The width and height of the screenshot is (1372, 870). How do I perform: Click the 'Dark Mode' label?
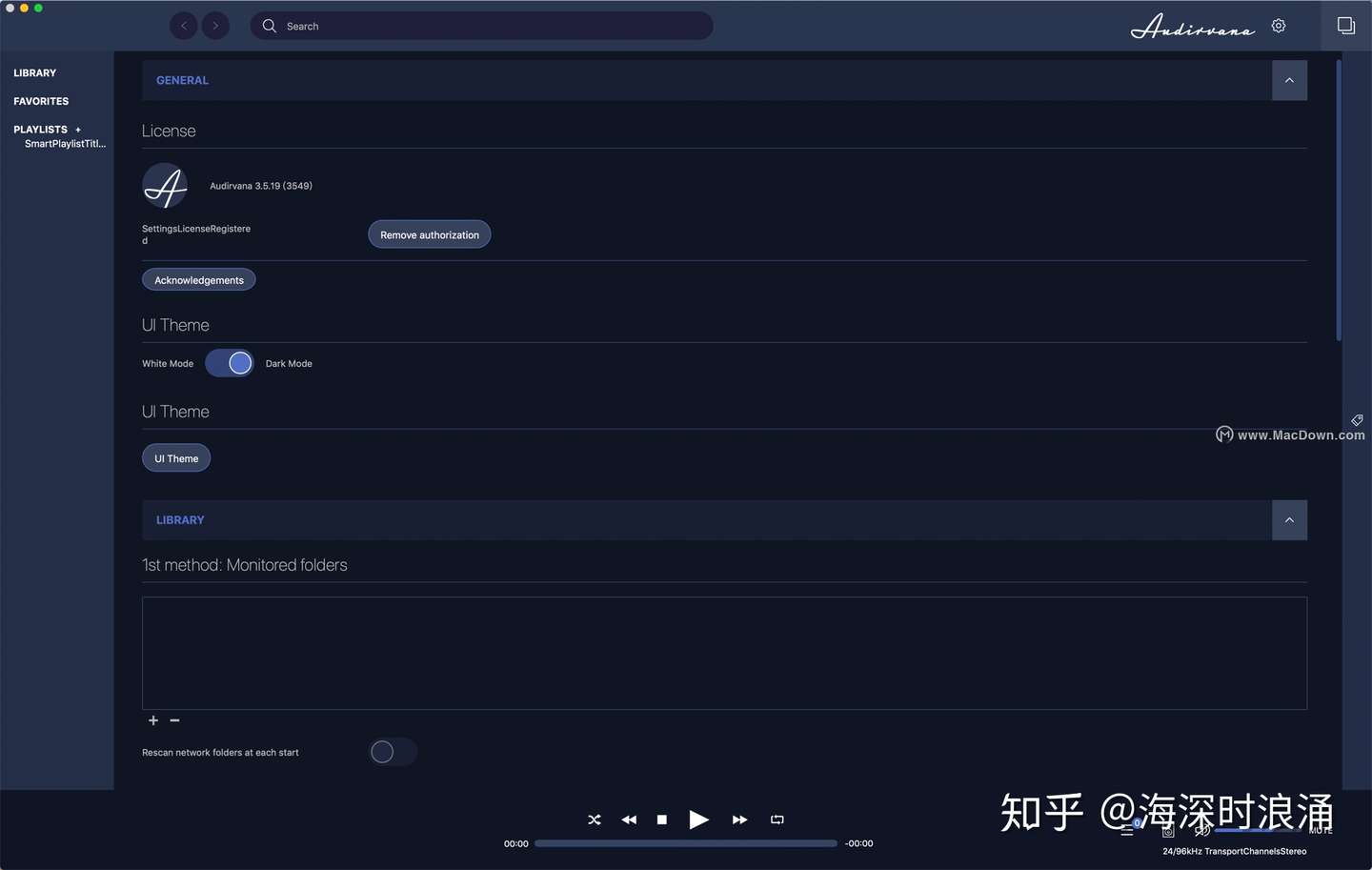pos(289,364)
